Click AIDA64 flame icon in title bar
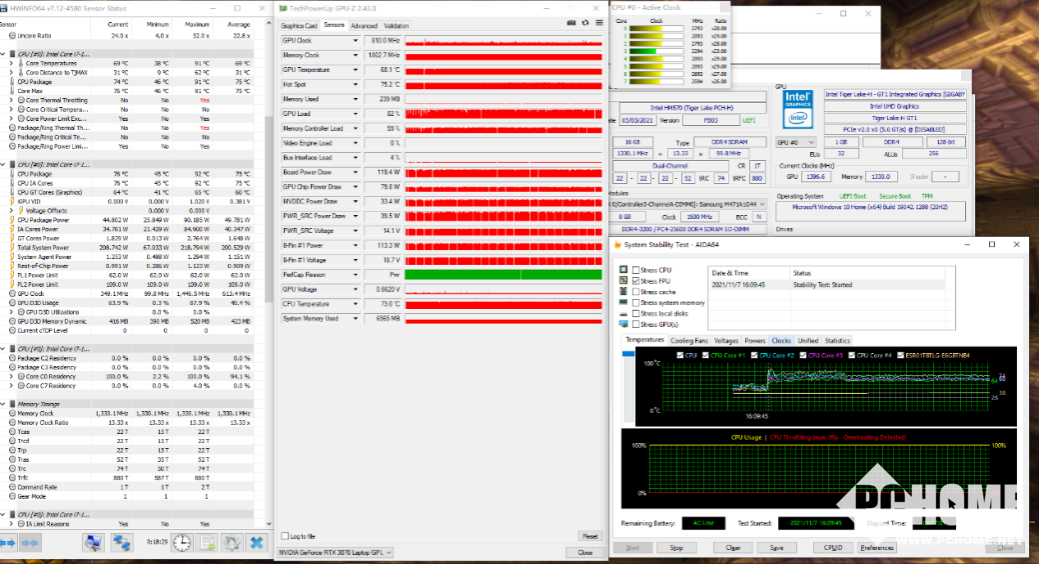1039x564 pixels. coord(618,245)
